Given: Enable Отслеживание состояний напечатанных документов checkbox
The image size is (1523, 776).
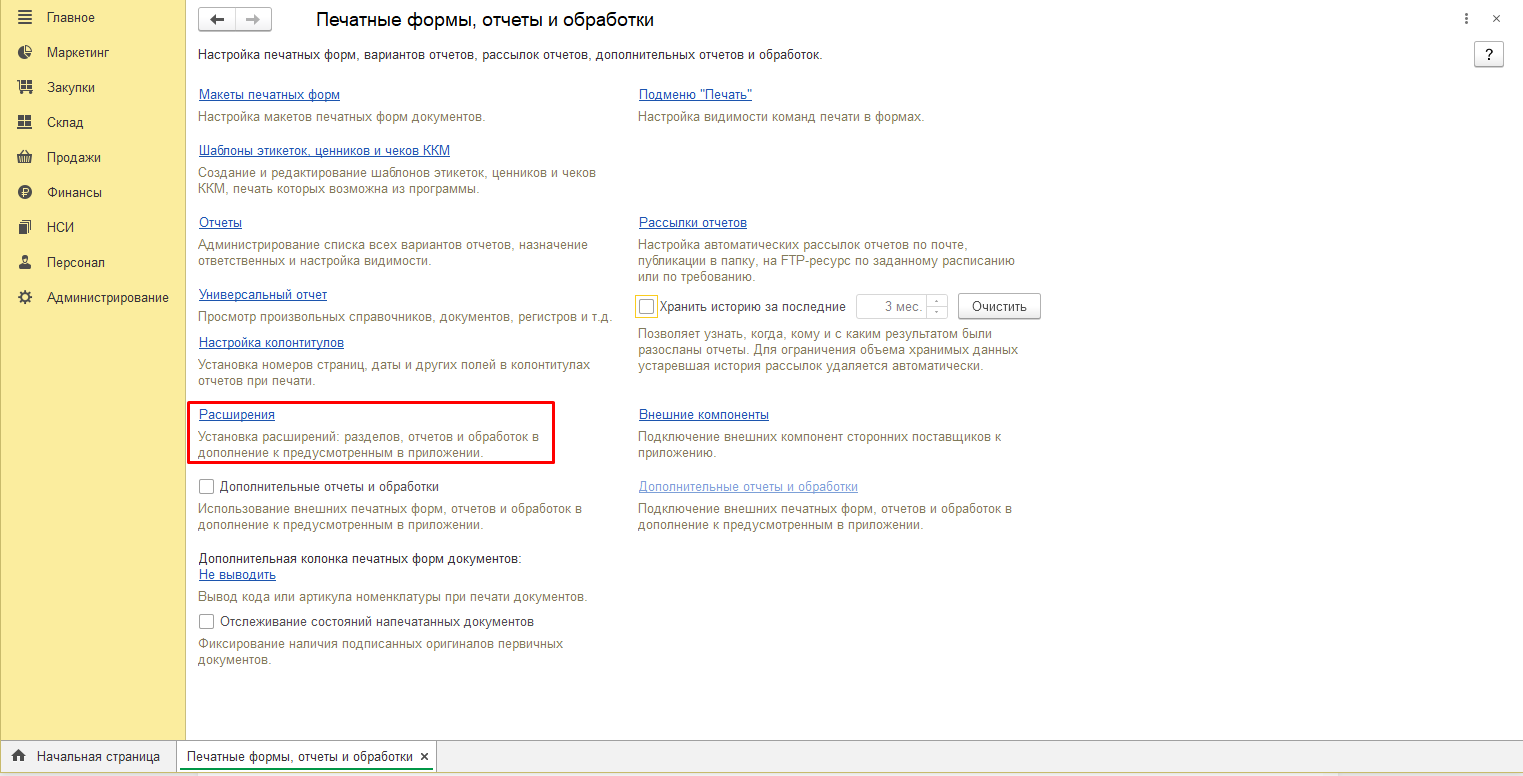Looking at the screenshot, I should (207, 622).
